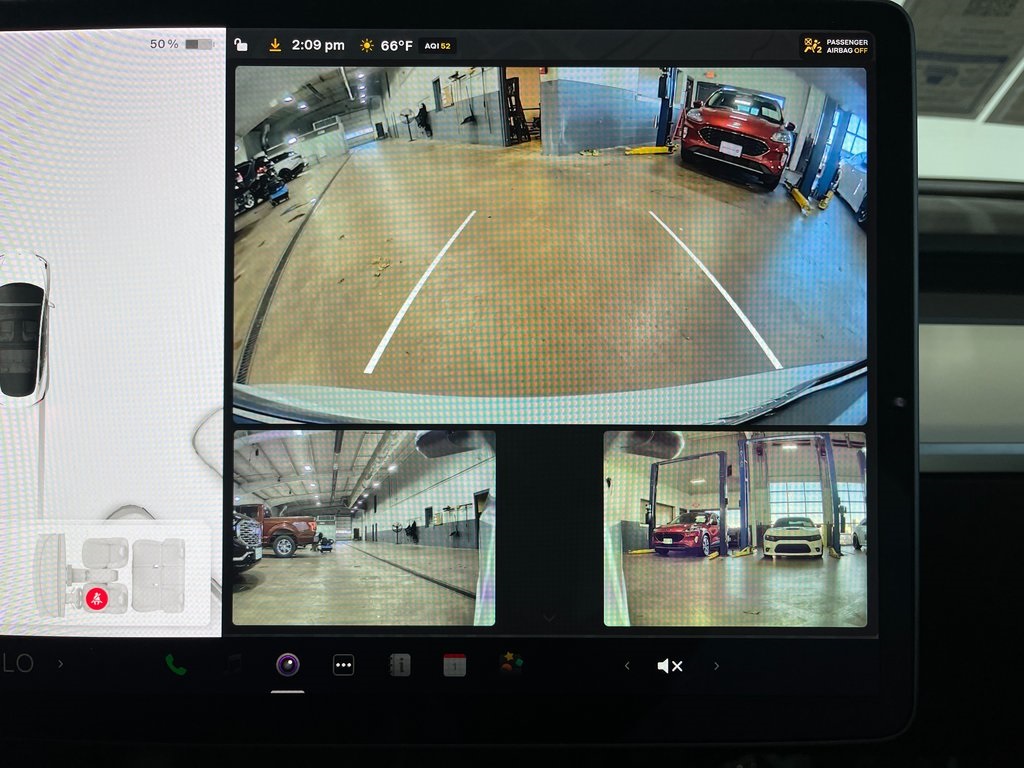Open the Manual info app icon

(x=400, y=665)
